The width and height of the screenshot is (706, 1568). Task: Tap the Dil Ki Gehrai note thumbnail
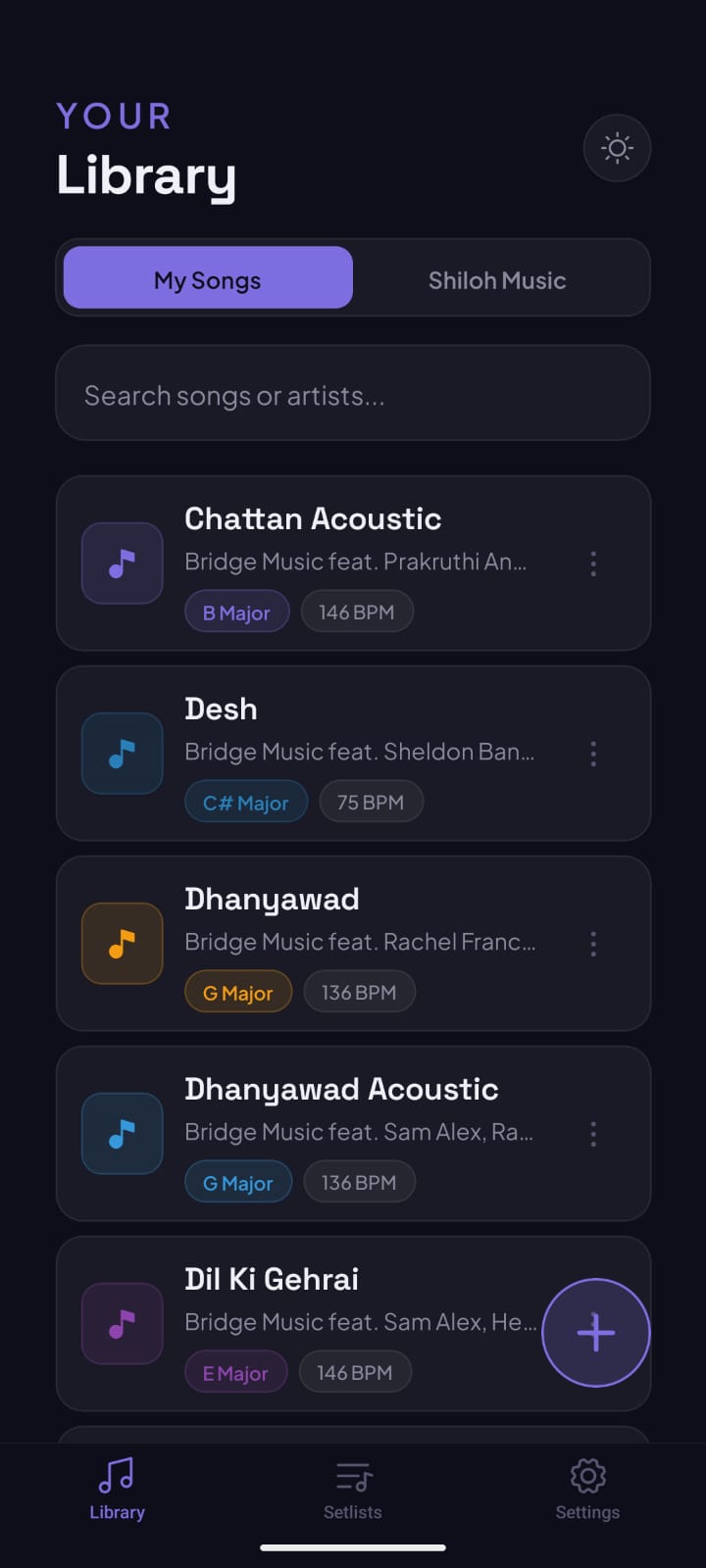pos(122,1324)
